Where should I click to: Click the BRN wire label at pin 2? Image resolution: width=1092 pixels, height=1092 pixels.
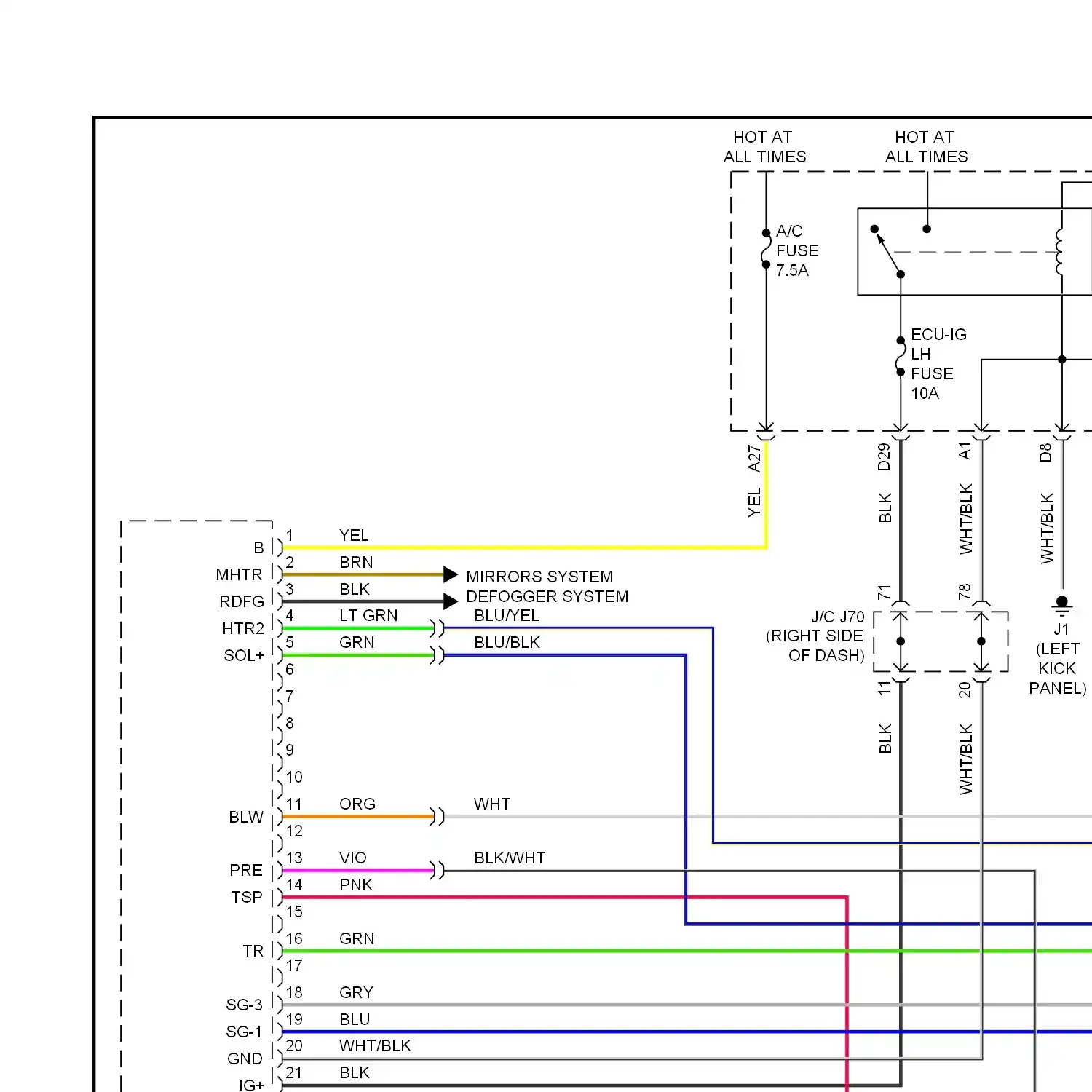(x=356, y=562)
